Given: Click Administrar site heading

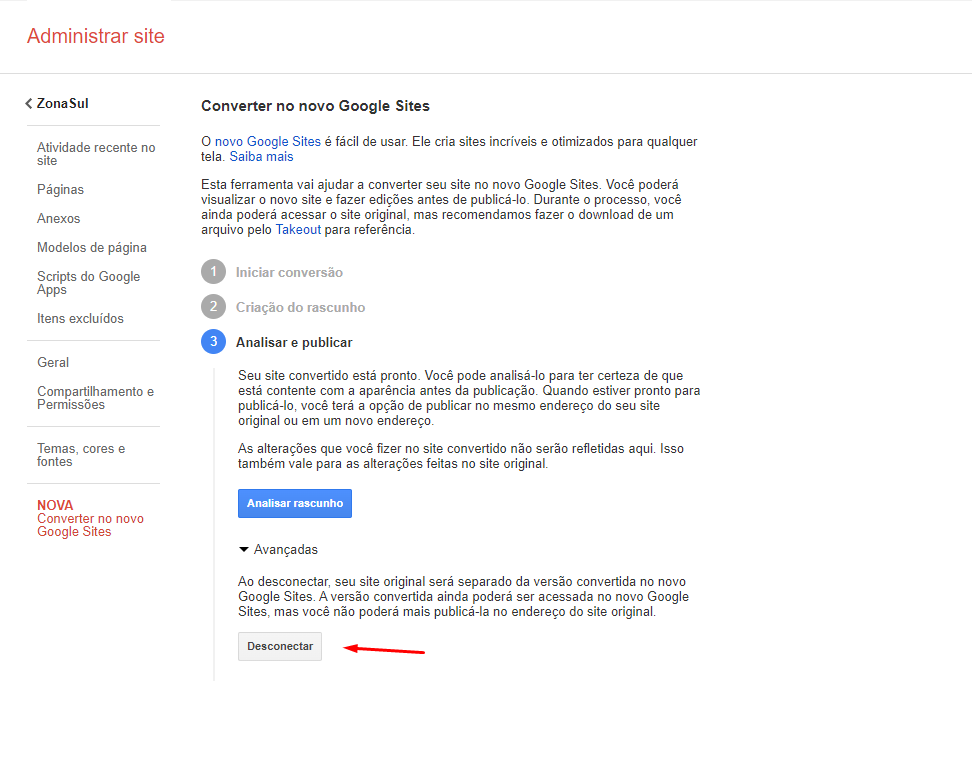Looking at the screenshot, I should (x=96, y=36).
